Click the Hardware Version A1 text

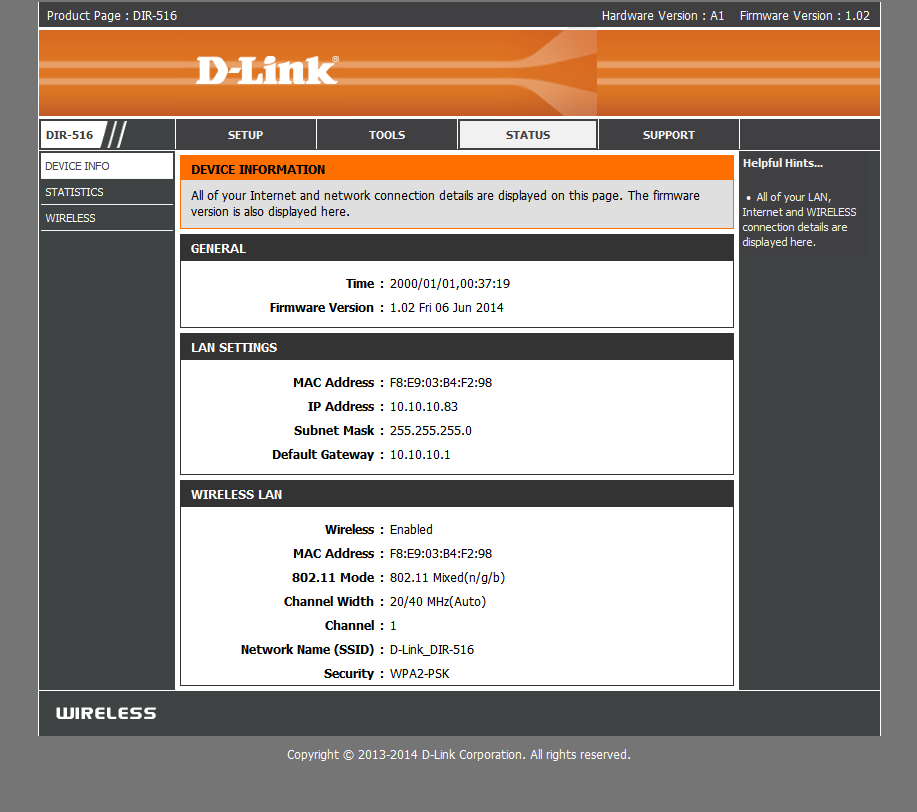(663, 16)
